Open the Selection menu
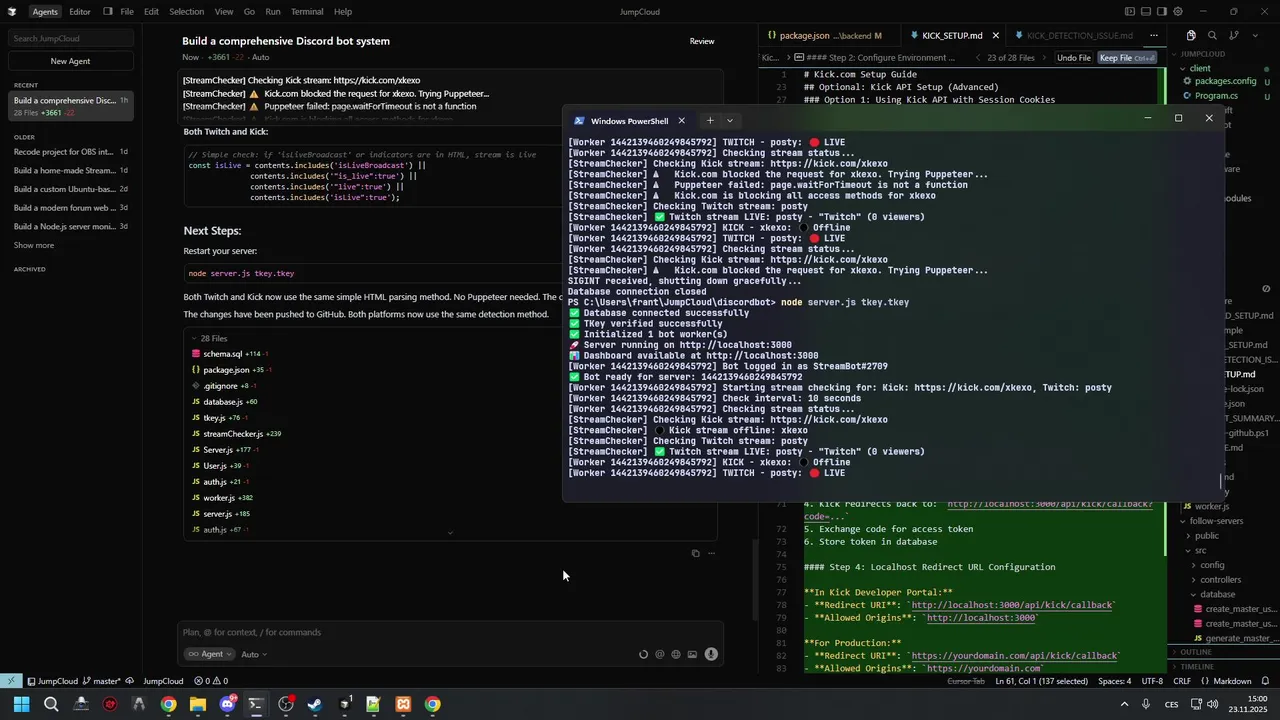Viewport: 1280px width, 720px height. coord(186,12)
